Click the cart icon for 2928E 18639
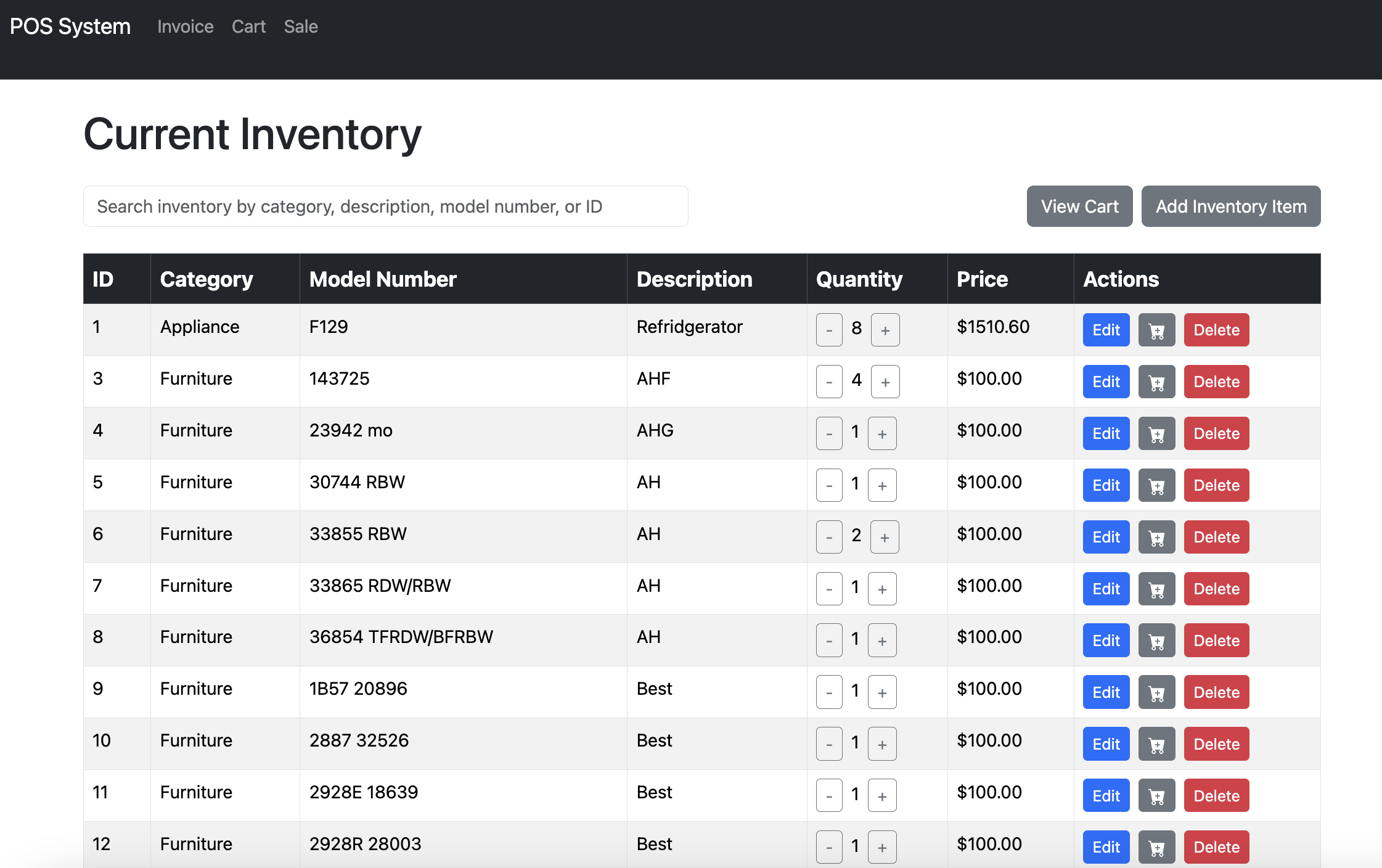The width and height of the screenshot is (1382, 868). pos(1156,796)
